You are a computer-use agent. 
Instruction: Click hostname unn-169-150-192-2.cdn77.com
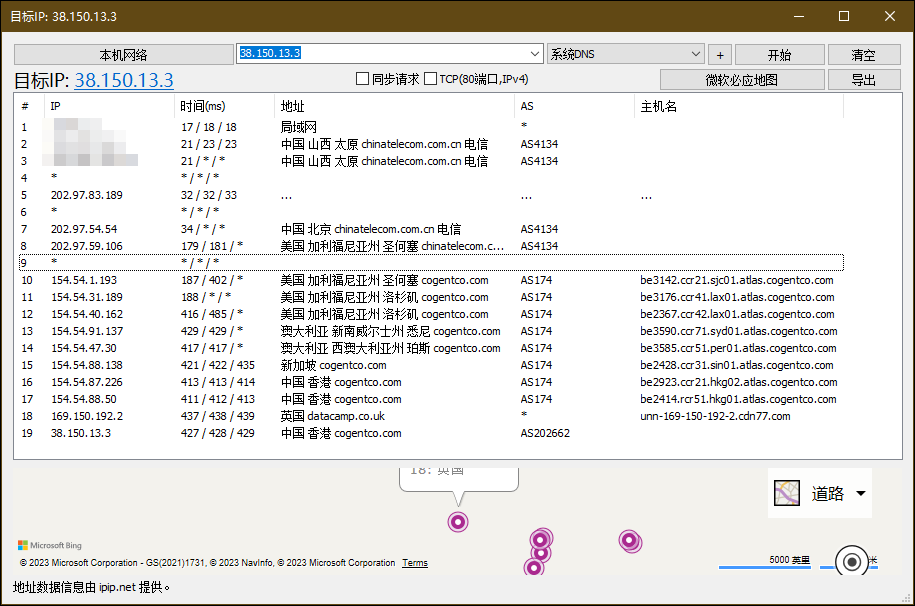pyautogui.click(x=715, y=416)
